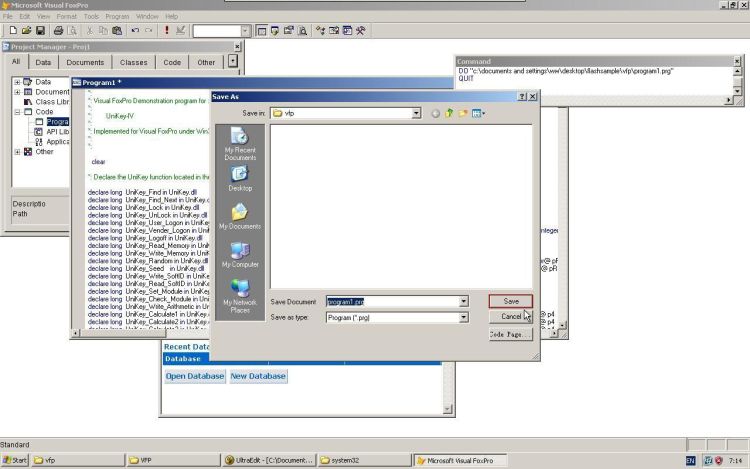The image size is (750, 469).
Task: Open the Document View toolbar icon
Action: coord(302,31)
